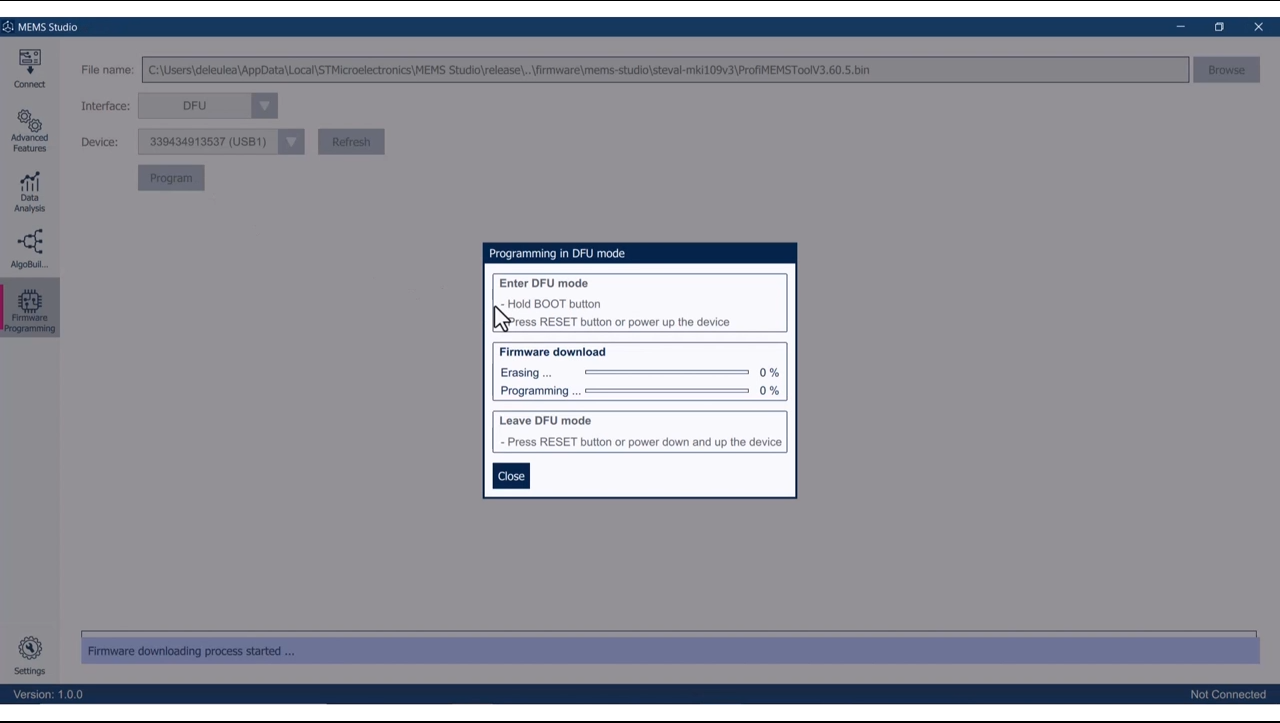Click the Version 1.0.0 label
The width and height of the screenshot is (1280, 723).
[47, 694]
